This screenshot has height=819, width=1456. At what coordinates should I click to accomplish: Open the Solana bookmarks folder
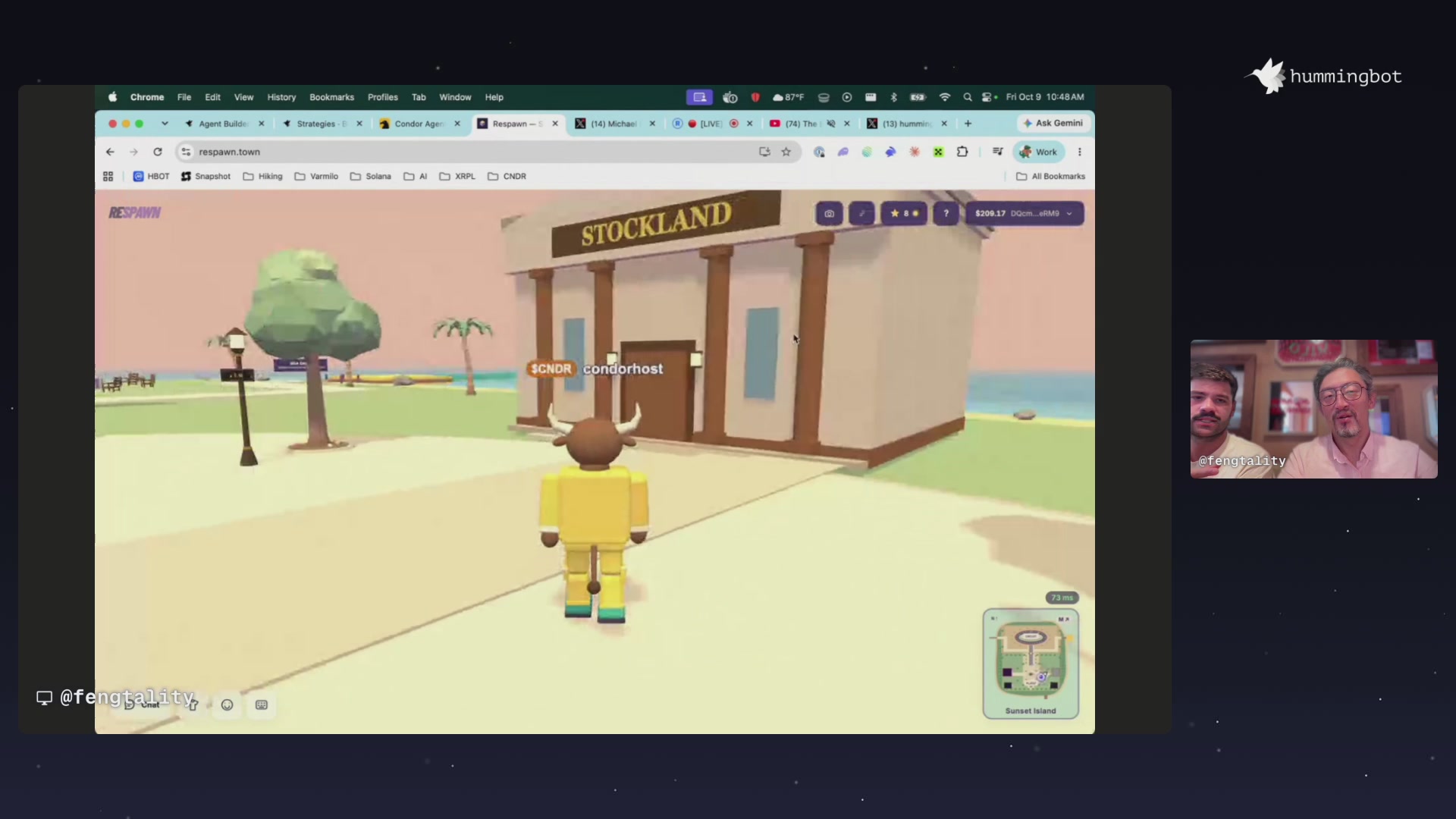[x=371, y=176]
